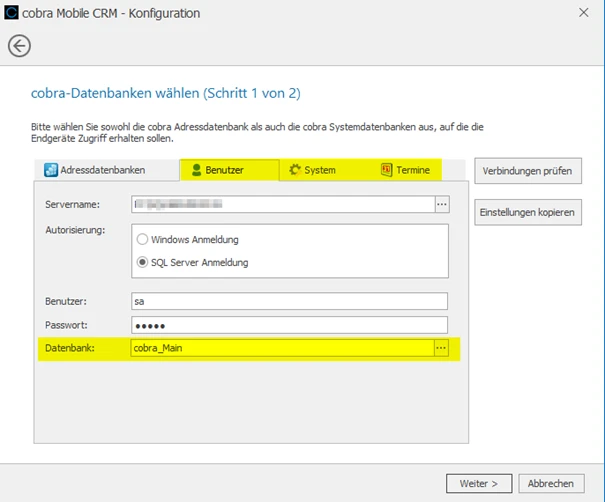Close the Konfiguration window
The height and width of the screenshot is (502, 605).
pyautogui.click(x=584, y=13)
